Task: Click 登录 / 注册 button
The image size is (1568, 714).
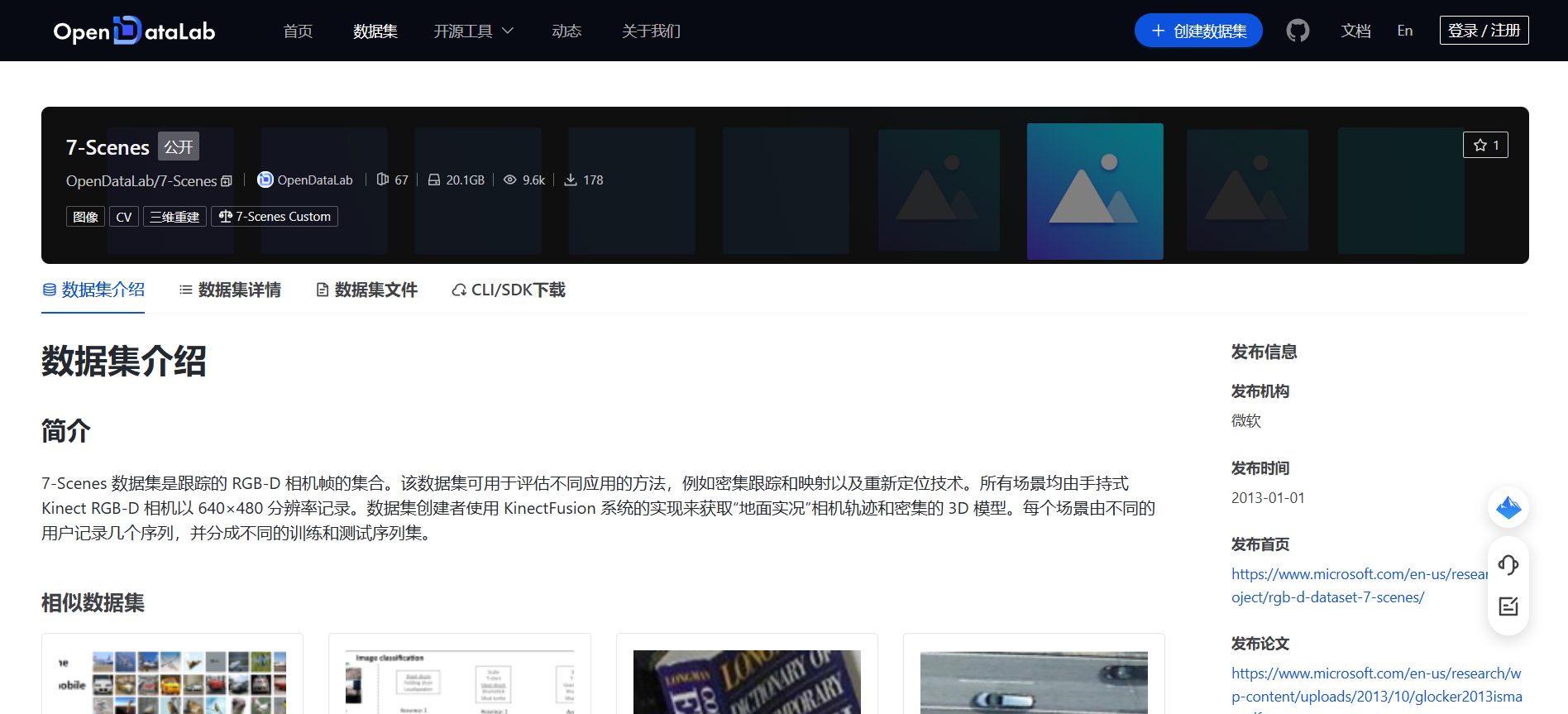Action: 1484,31
